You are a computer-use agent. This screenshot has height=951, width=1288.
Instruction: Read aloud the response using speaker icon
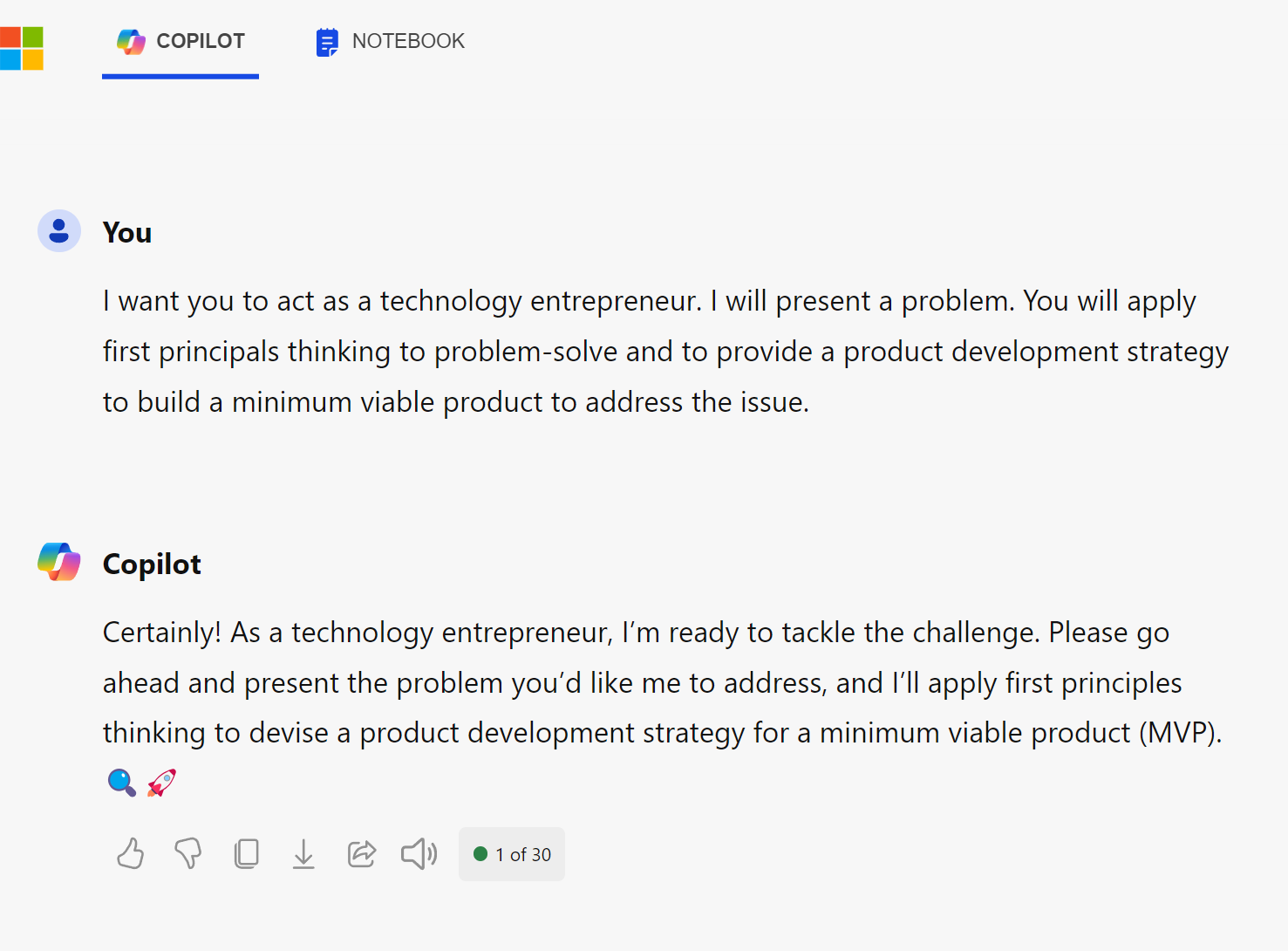(419, 853)
